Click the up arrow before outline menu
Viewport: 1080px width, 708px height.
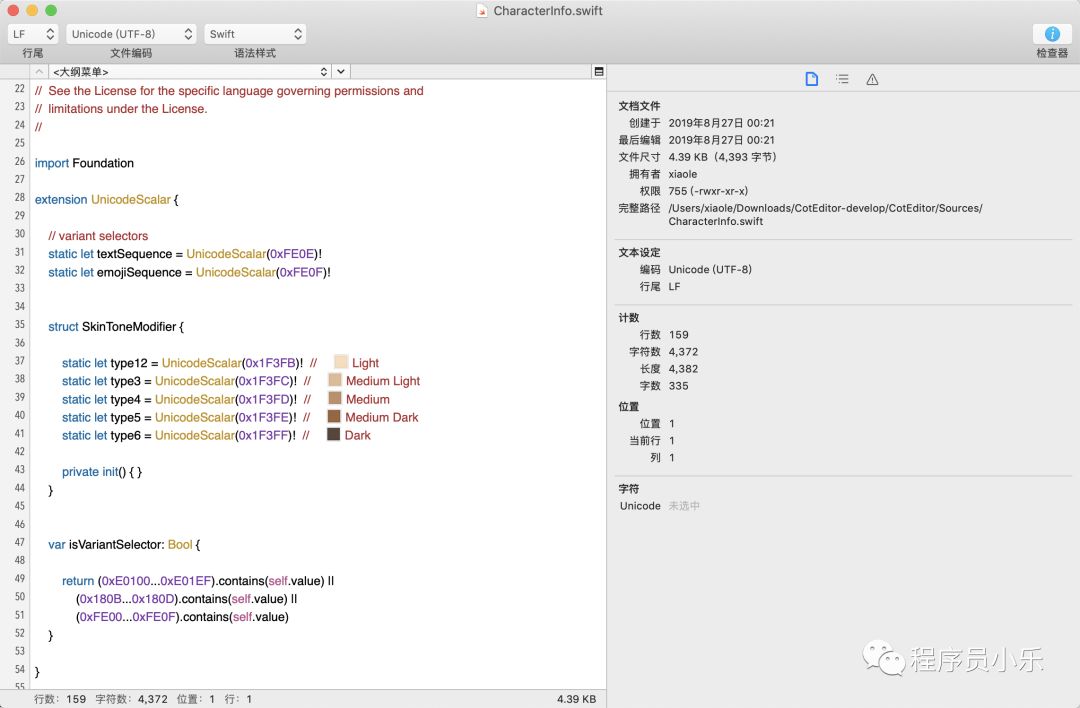(x=39, y=72)
